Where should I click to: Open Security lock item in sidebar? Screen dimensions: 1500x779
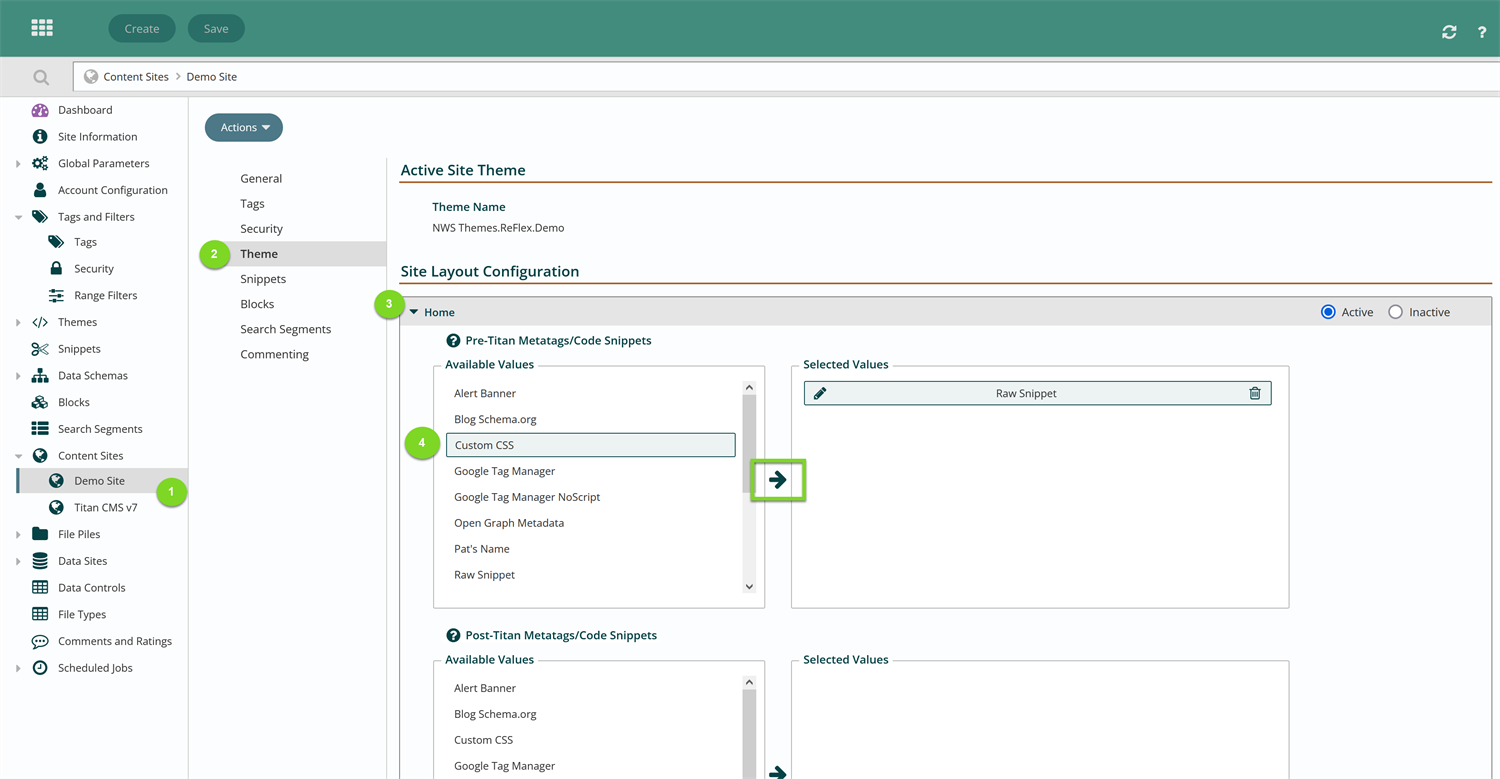pyautogui.click(x=93, y=269)
